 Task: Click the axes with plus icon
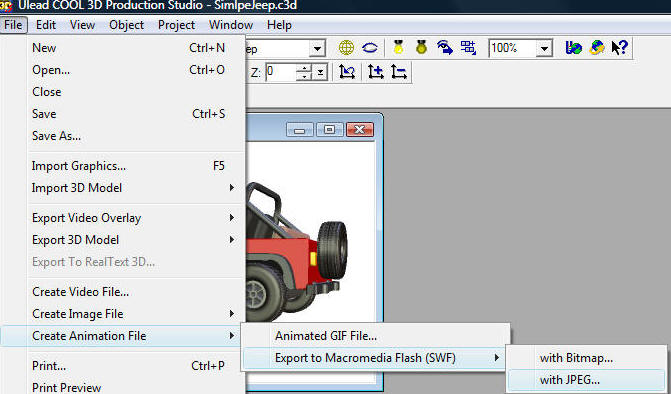(375, 71)
